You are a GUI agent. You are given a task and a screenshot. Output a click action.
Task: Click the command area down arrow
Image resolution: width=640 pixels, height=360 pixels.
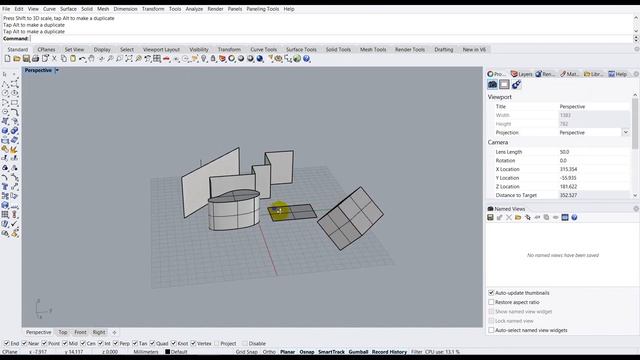click(636, 31)
